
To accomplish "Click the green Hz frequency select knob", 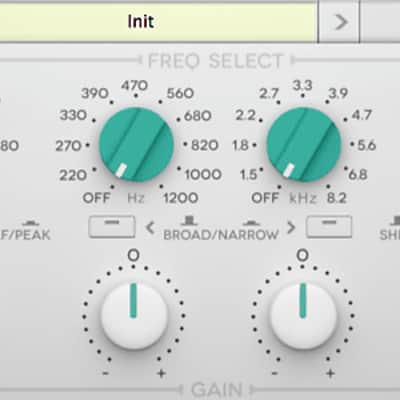I will [136, 144].
